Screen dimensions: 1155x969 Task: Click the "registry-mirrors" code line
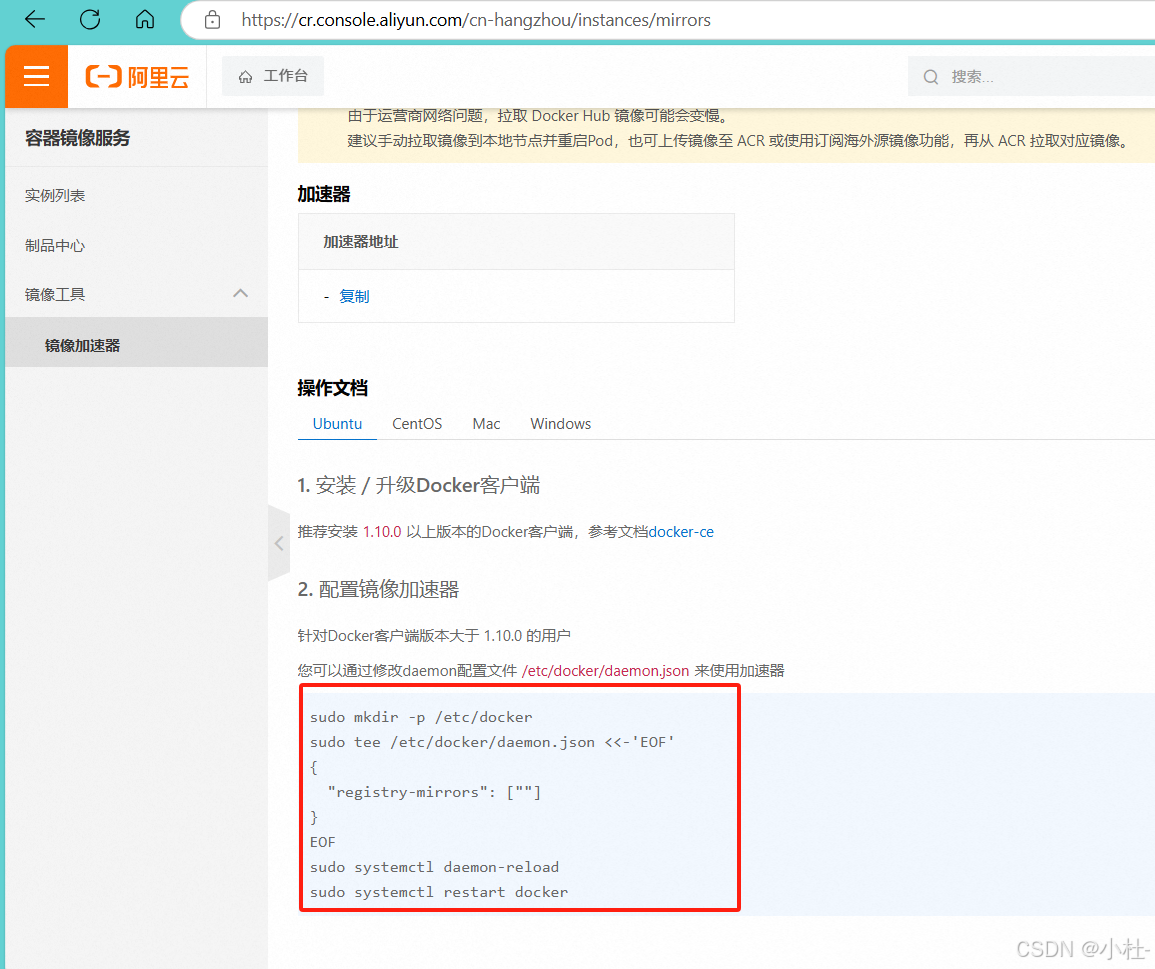pyautogui.click(x=434, y=792)
